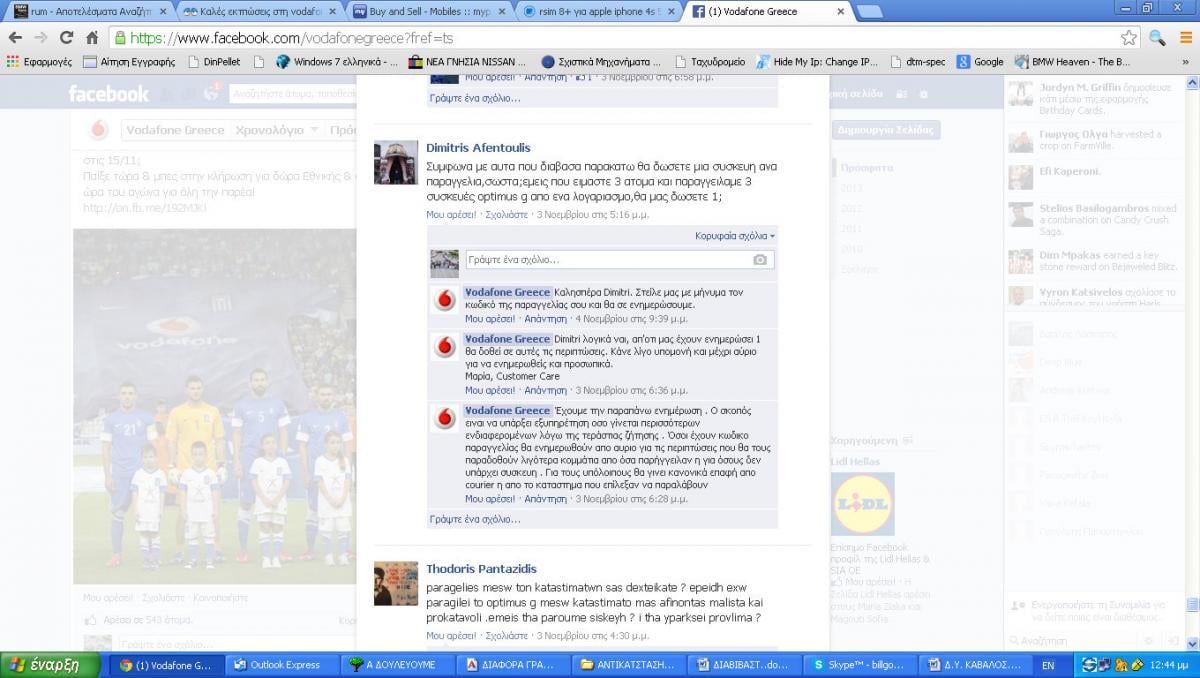Open the ΝΕΑ ΓΝΗΣΙΑ NISSAN bookmark
The width and height of the screenshot is (1200, 678).
[x=469, y=61]
